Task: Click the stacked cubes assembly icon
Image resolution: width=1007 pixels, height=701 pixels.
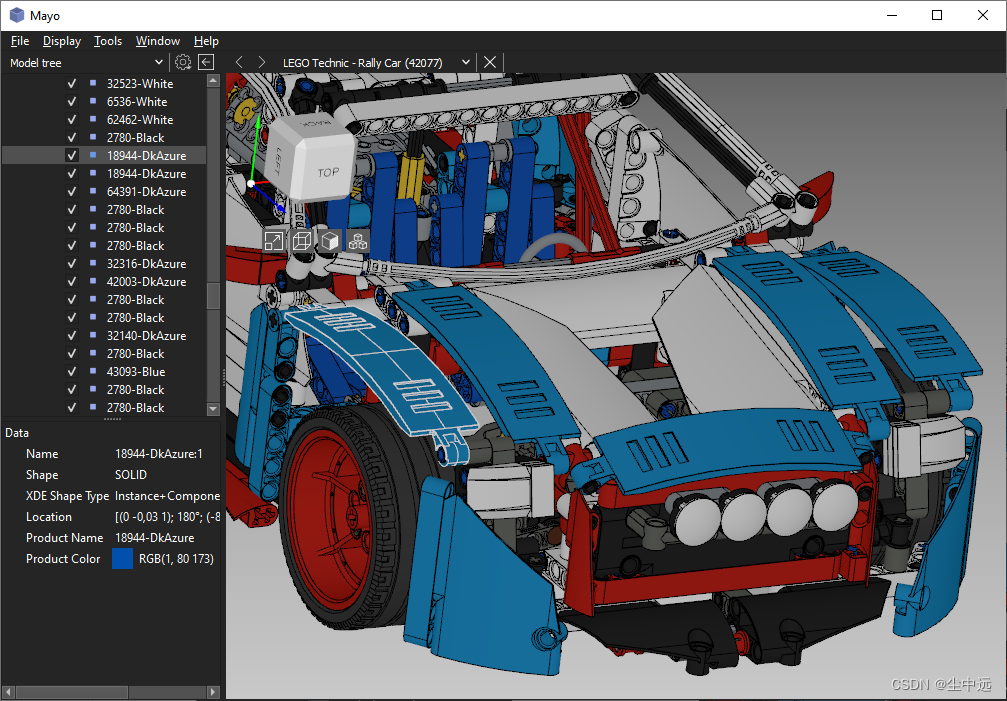Action: 358,241
